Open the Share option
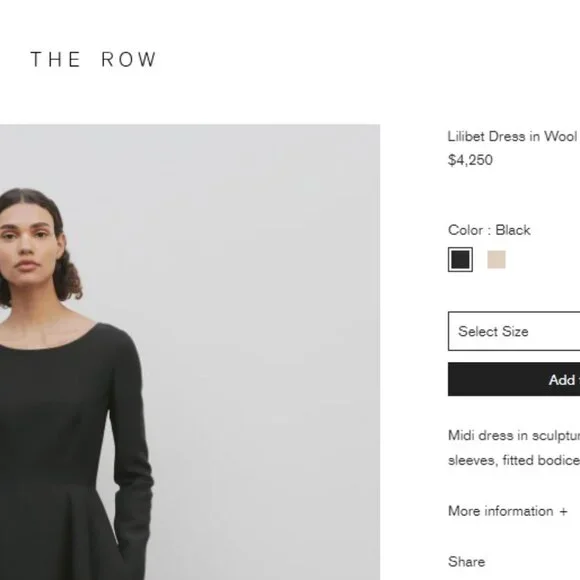 tap(466, 562)
